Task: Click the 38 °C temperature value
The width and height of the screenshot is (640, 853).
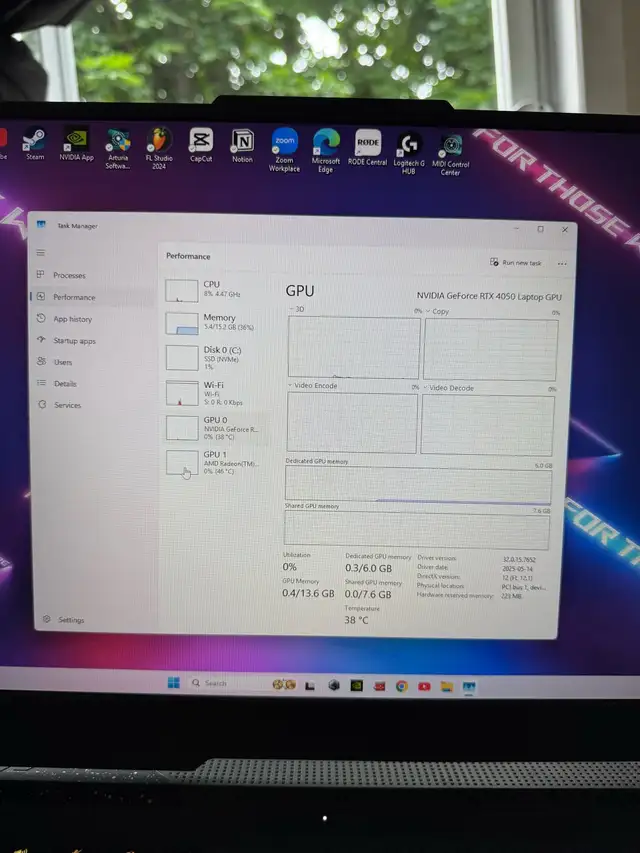Action: point(356,620)
